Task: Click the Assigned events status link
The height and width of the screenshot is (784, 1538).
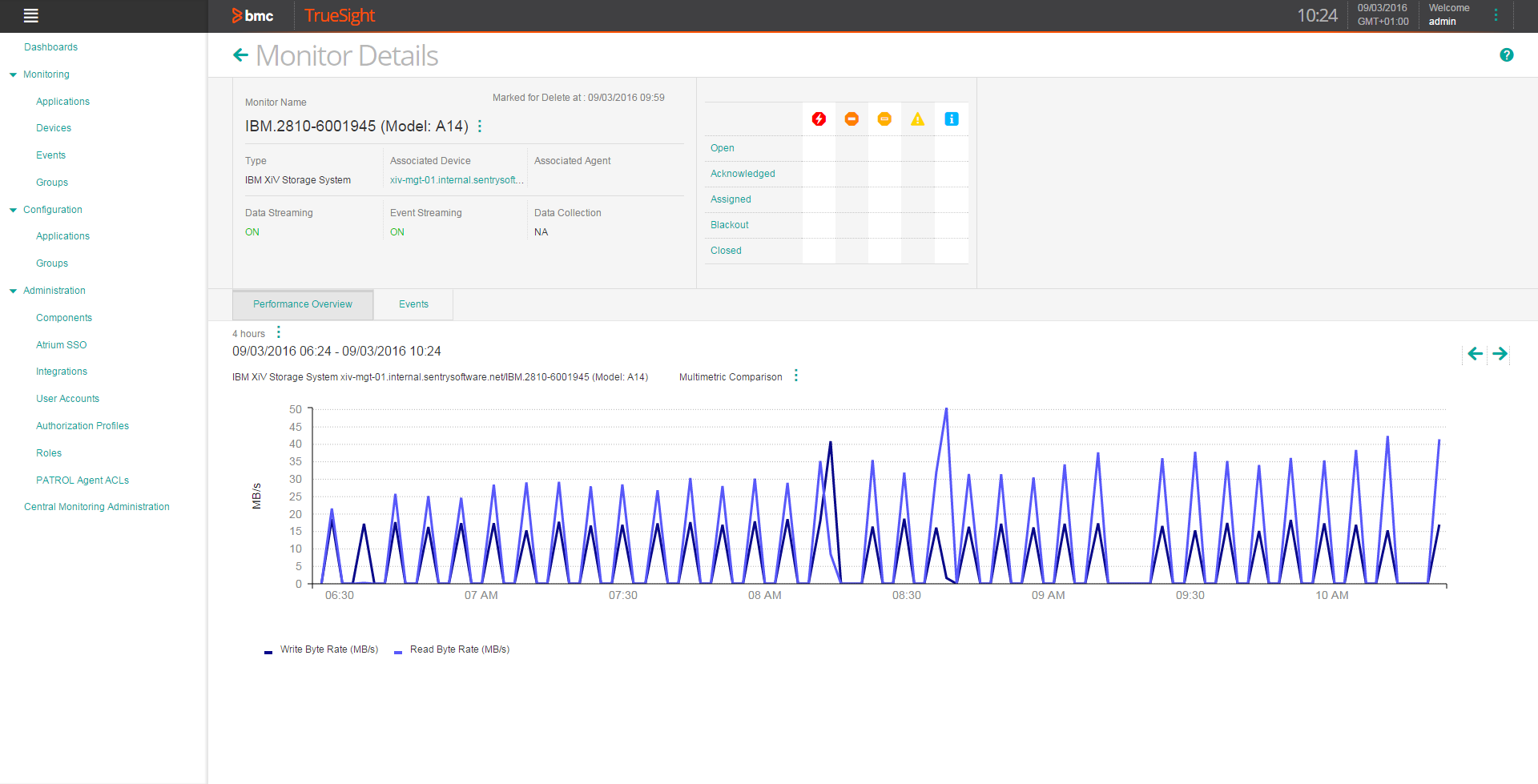Action: tap(731, 199)
